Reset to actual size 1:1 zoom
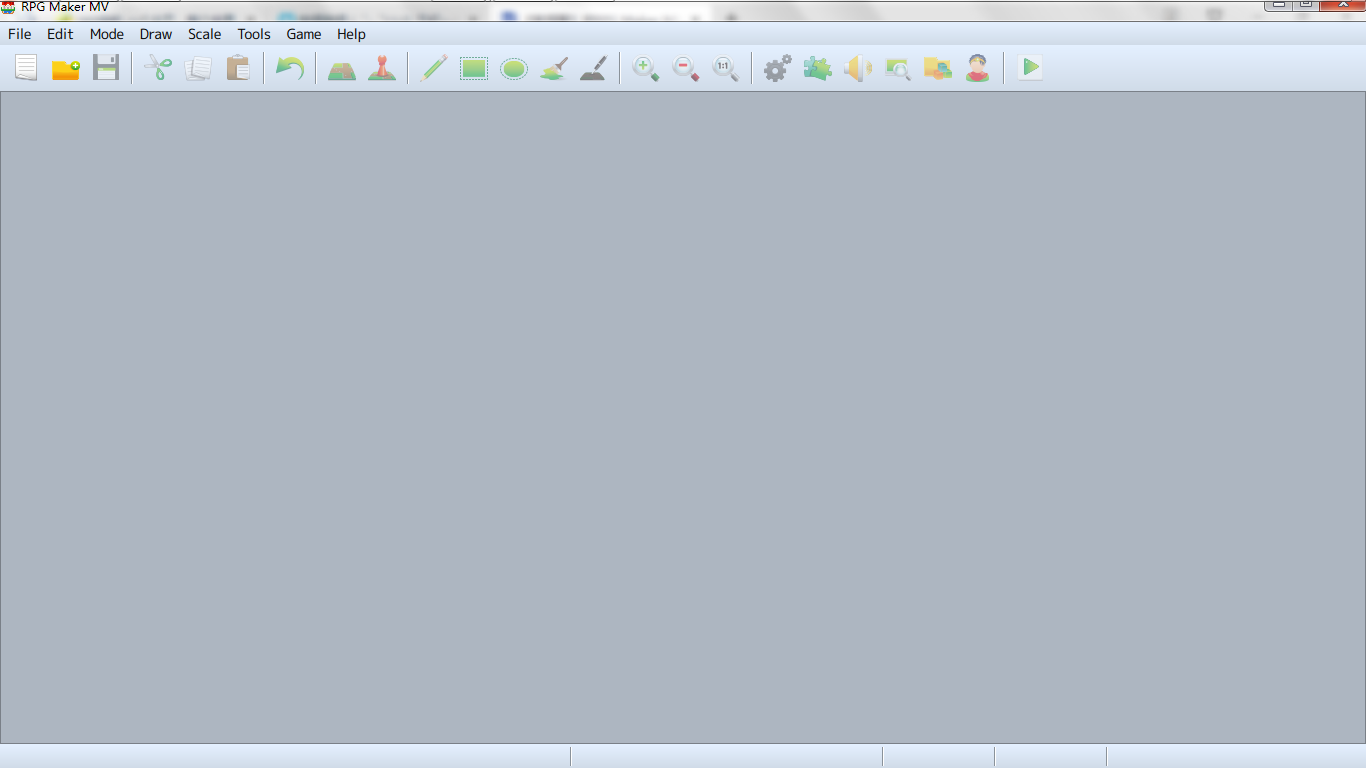 (726, 68)
